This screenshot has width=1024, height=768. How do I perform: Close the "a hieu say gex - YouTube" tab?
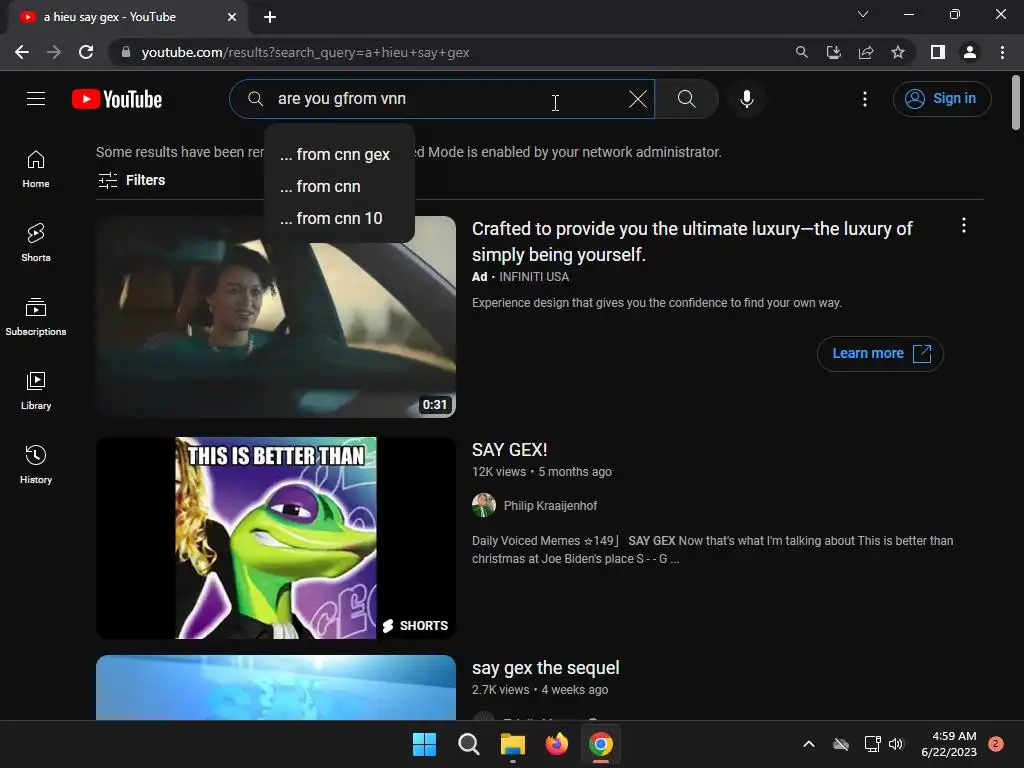[x=232, y=17]
